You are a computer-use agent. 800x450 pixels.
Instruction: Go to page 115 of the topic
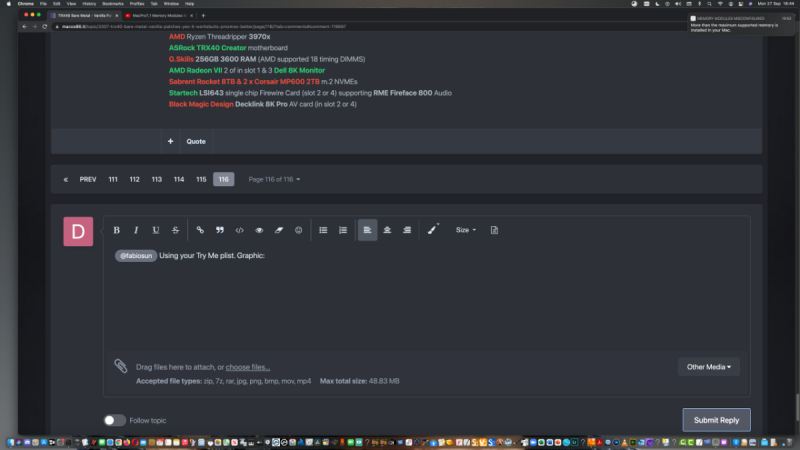(201, 179)
